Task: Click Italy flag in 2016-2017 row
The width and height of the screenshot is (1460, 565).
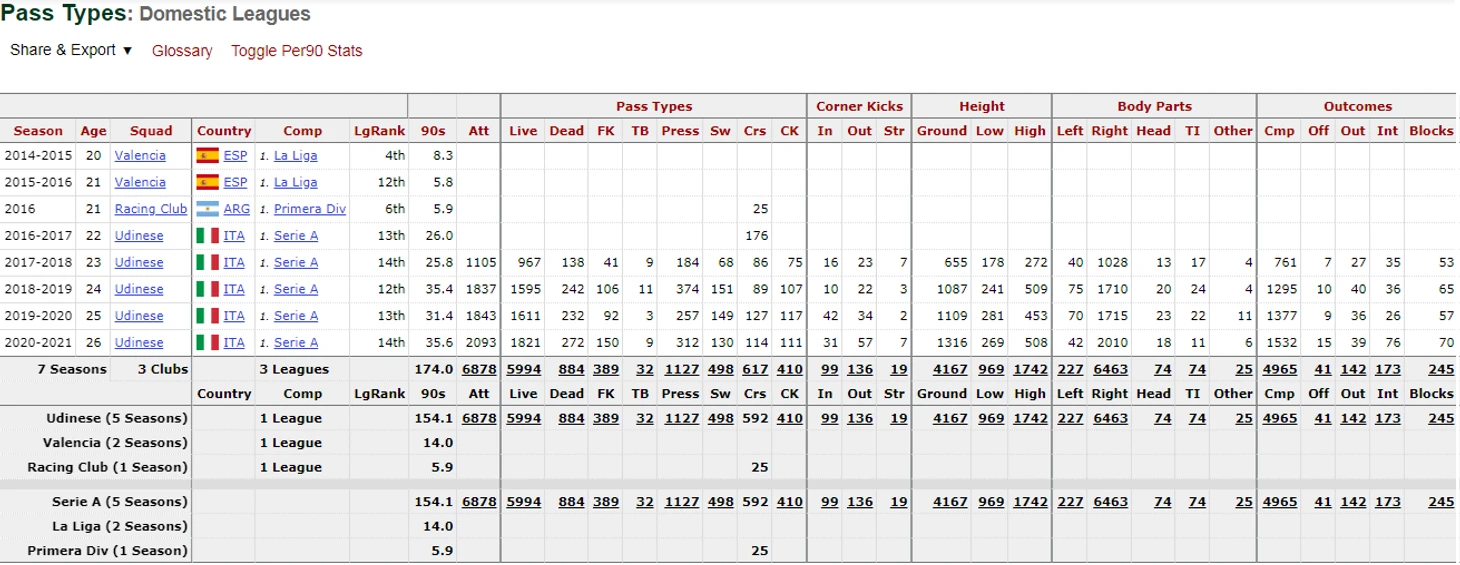Action: (208, 235)
